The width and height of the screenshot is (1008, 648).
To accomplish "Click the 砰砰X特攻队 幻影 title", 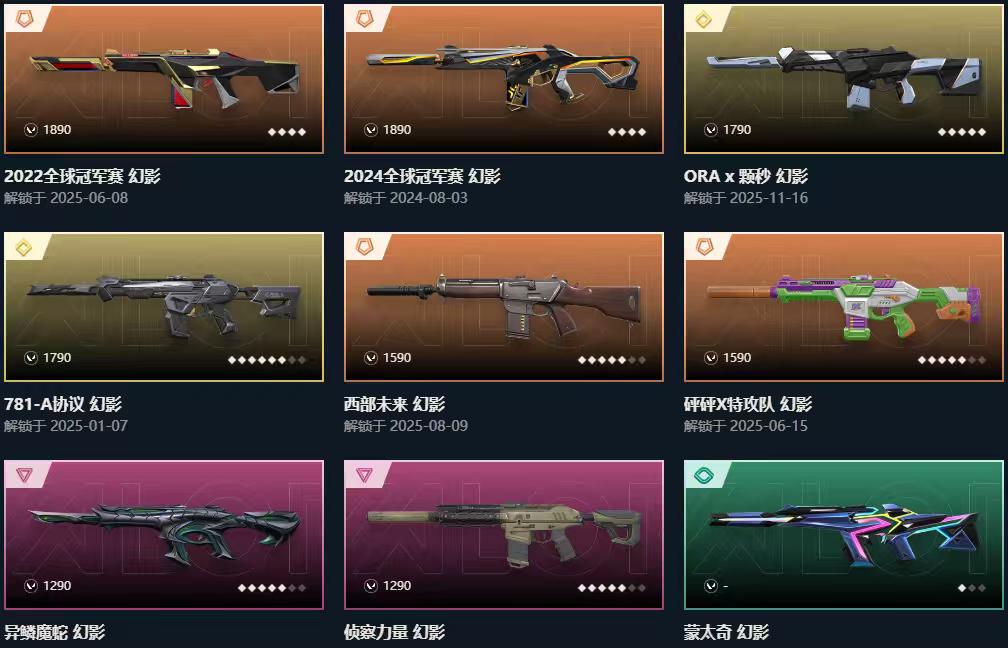I will point(748,404).
